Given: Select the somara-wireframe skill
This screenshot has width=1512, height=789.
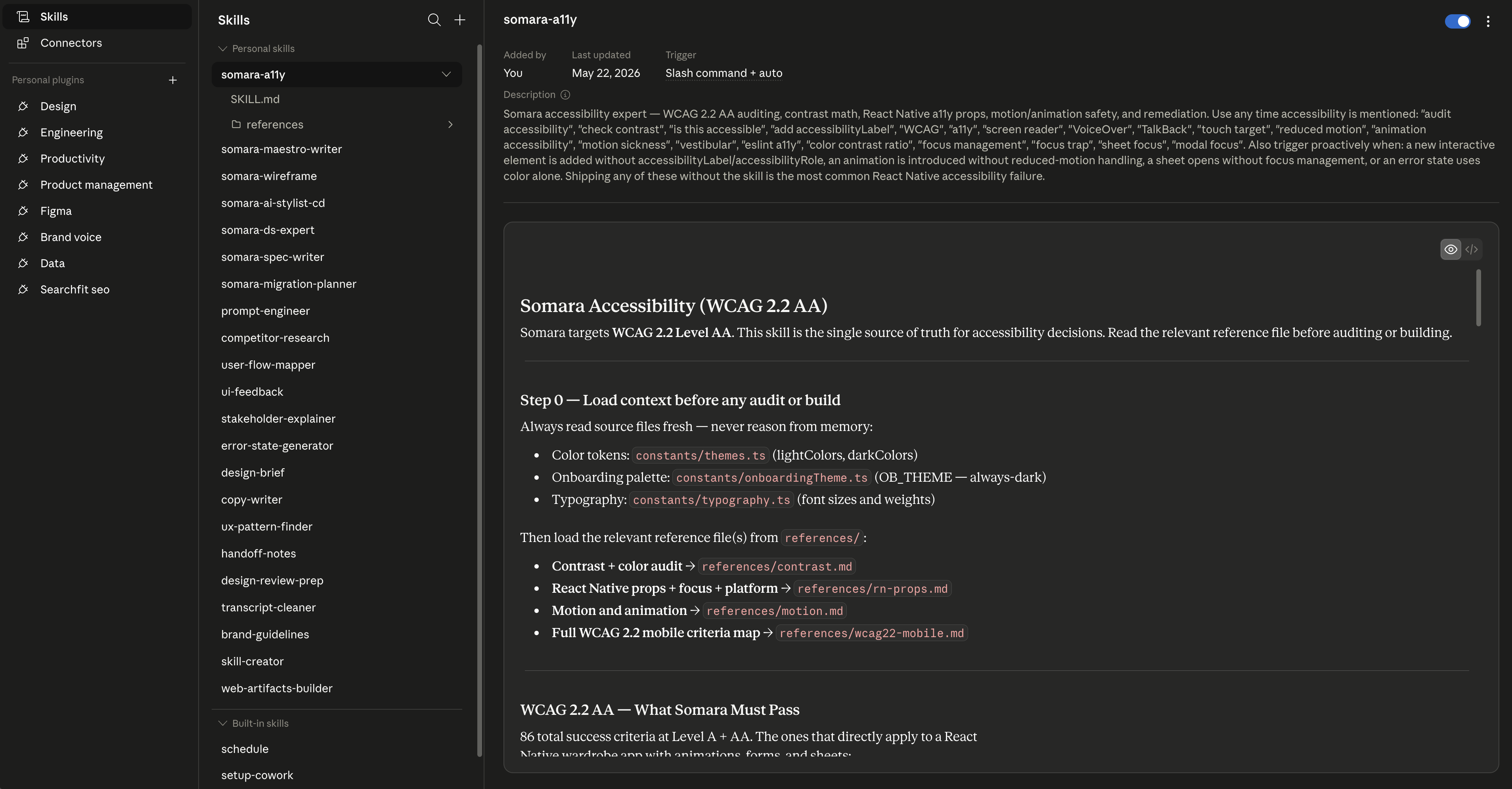Looking at the screenshot, I should pyautogui.click(x=337, y=176).
